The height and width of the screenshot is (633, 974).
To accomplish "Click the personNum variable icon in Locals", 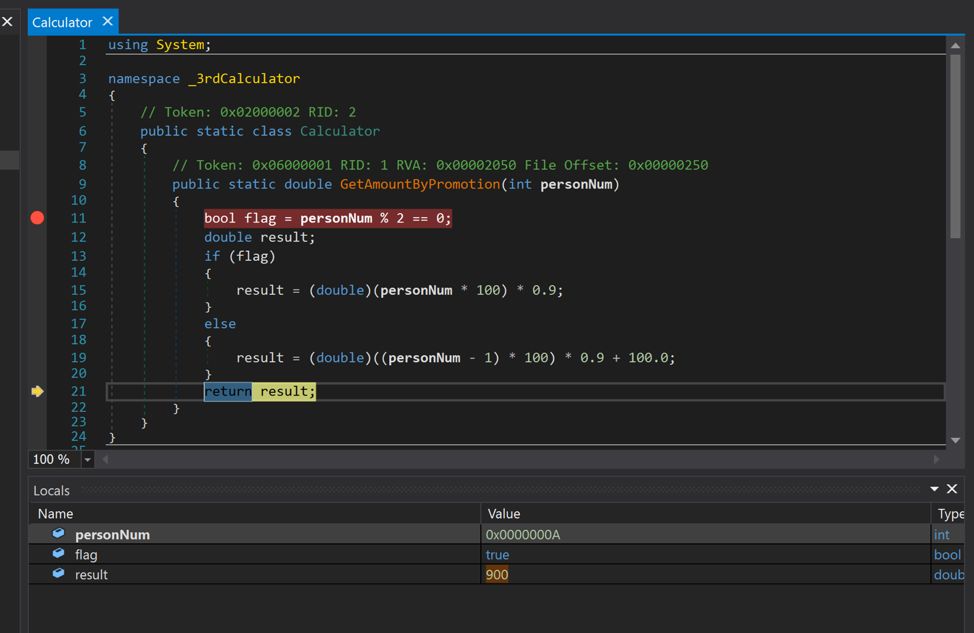I will (x=58, y=534).
